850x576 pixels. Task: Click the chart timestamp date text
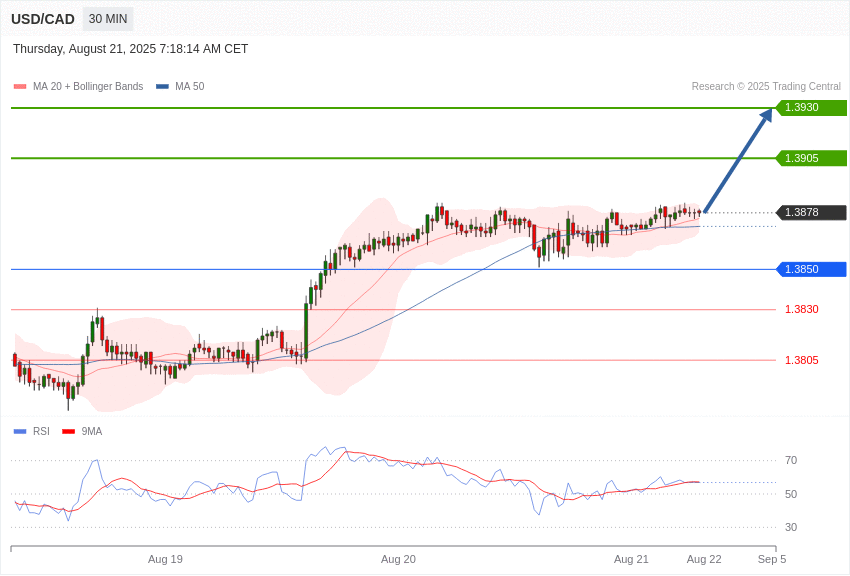(x=130, y=49)
